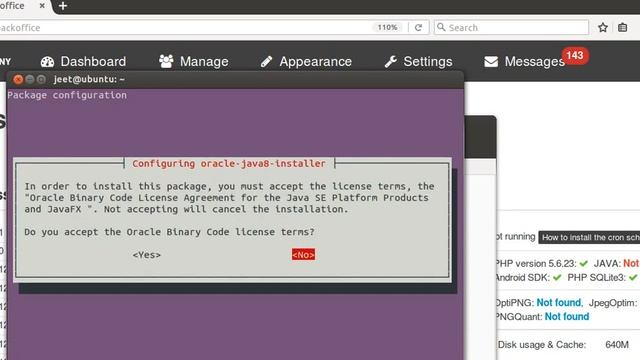The image size is (640, 360).
Task: Click the Android SDK status text
Action: (522, 278)
